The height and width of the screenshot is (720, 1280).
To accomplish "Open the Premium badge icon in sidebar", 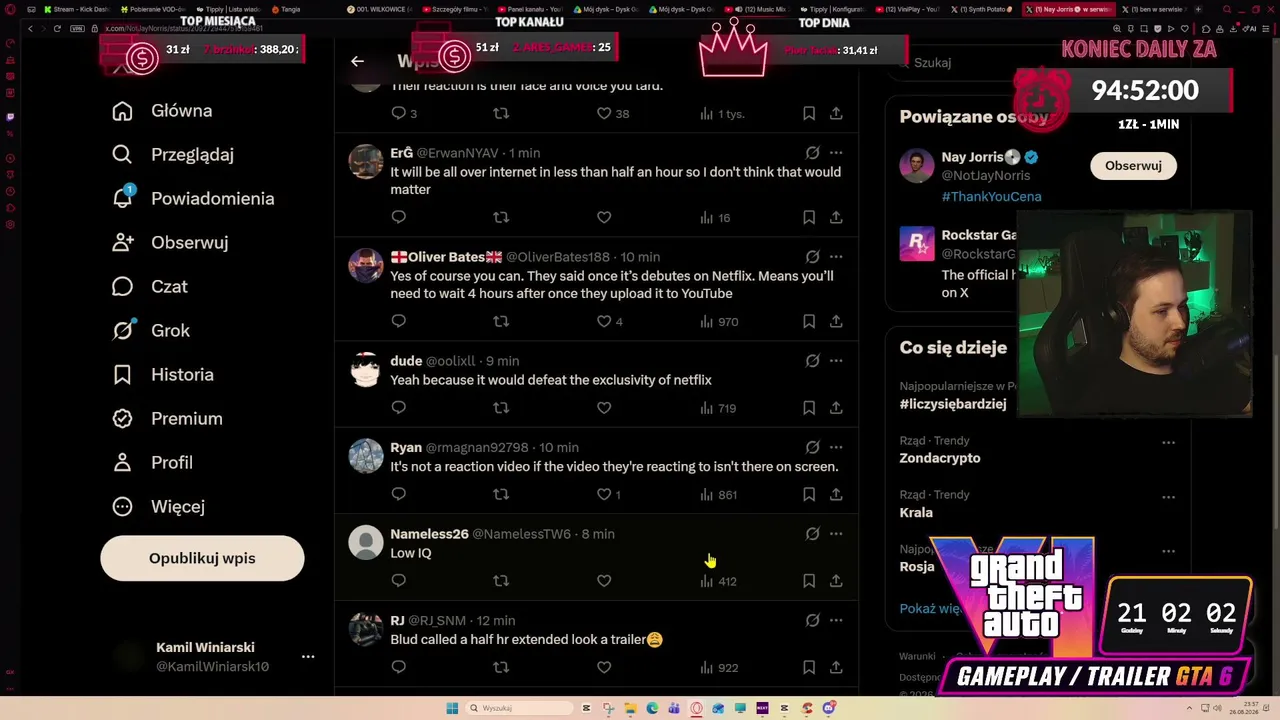I will 122,419.
